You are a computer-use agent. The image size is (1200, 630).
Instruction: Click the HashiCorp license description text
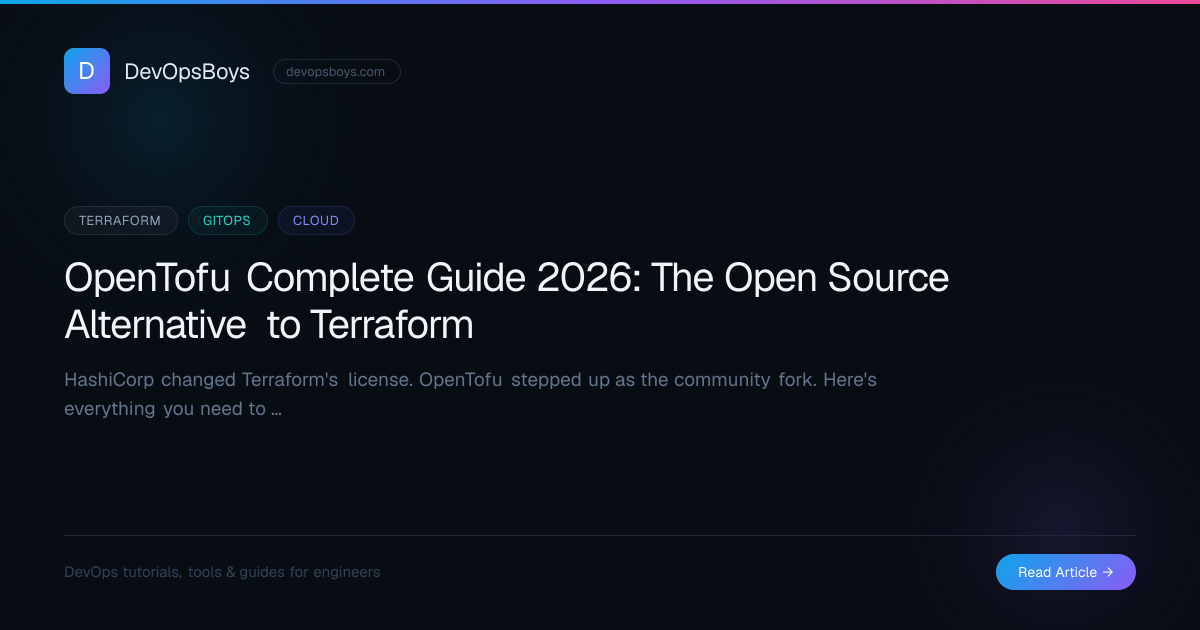pos(470,394)
